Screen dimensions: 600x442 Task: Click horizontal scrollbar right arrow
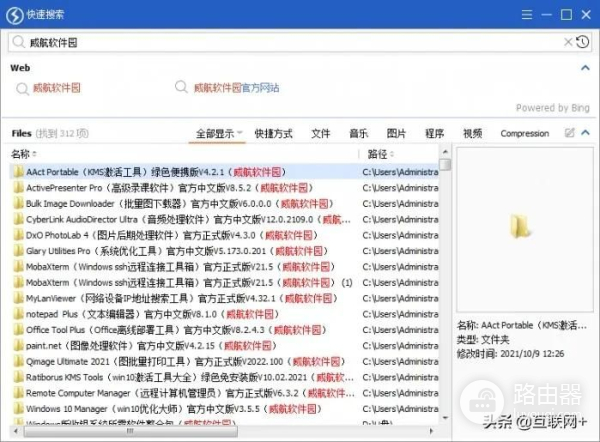pos(432,431)
